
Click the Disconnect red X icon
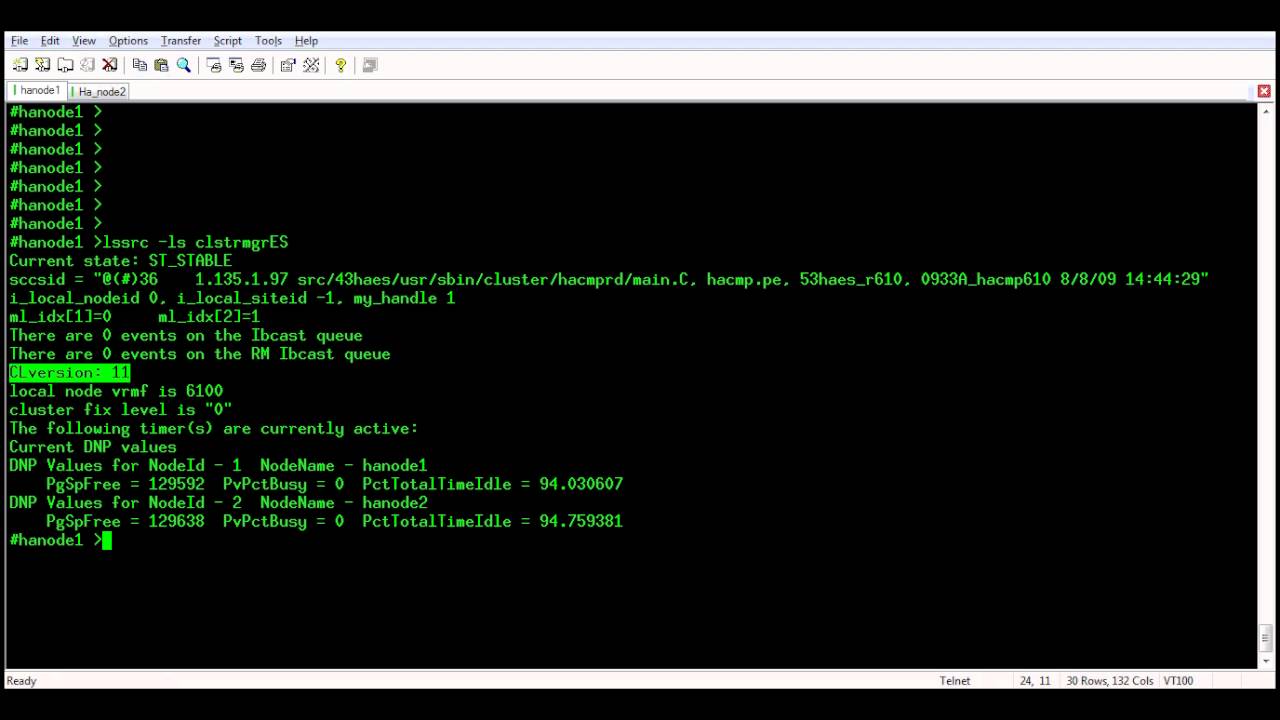point(110,65)
